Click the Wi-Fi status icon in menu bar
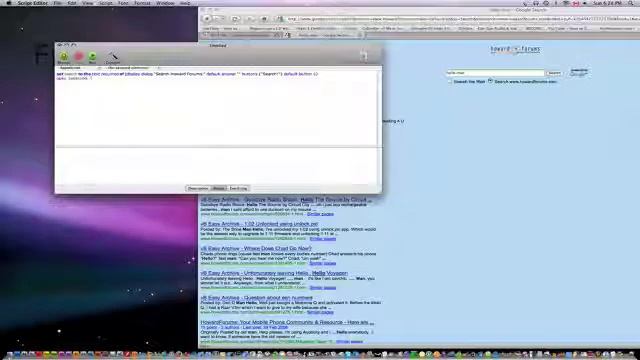This screenshot has width=640, height=360. 565,3
